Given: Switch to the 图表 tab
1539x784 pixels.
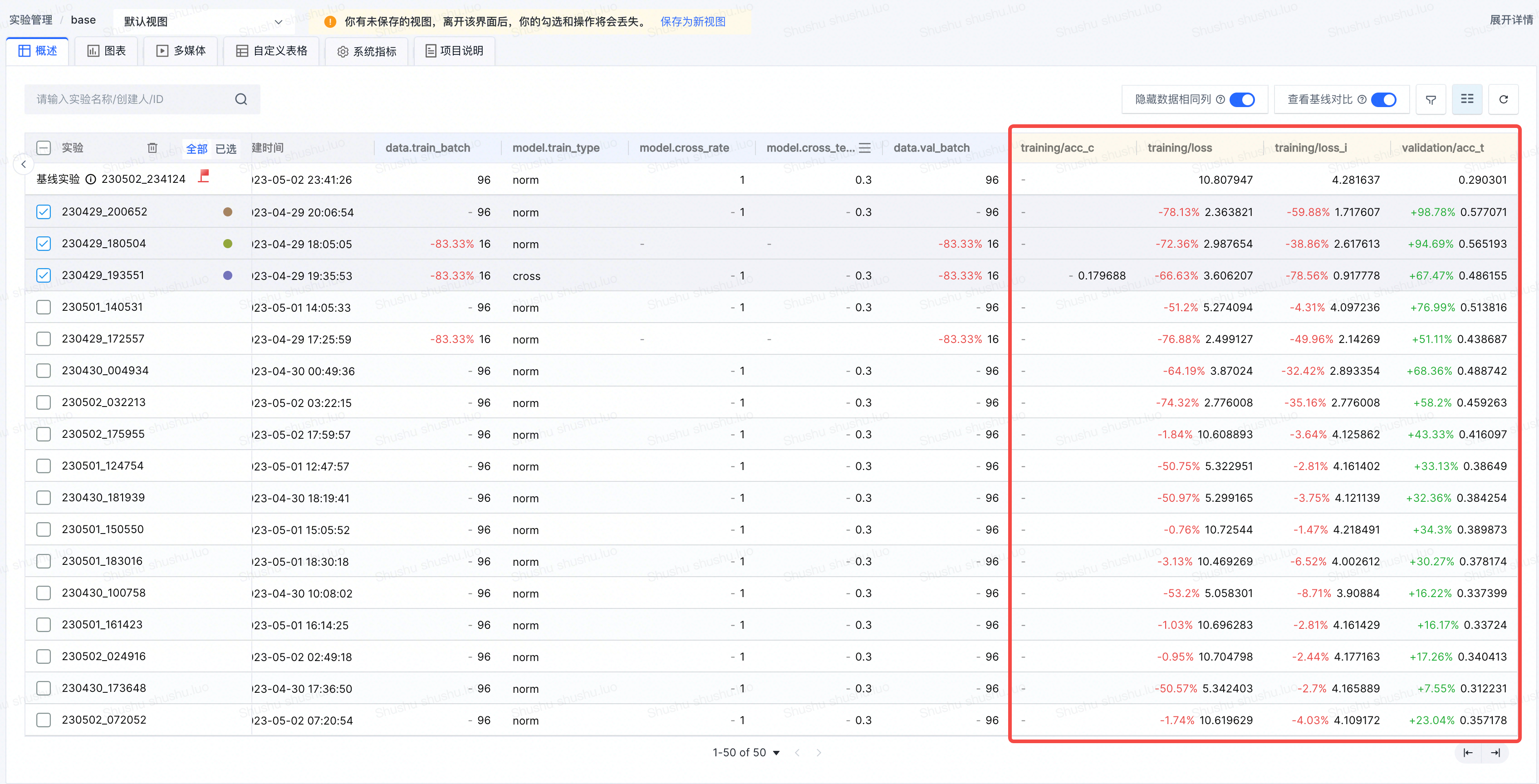Looking at the screenshot, I should [x=107, y=51].
